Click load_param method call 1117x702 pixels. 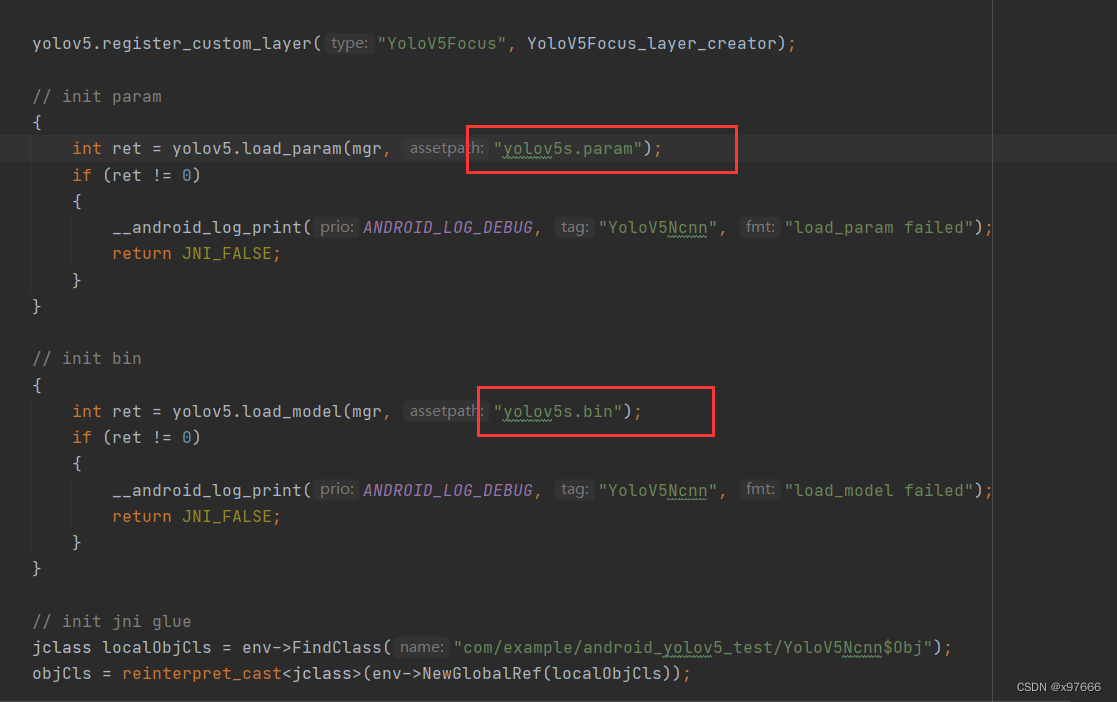click(292, 149)
